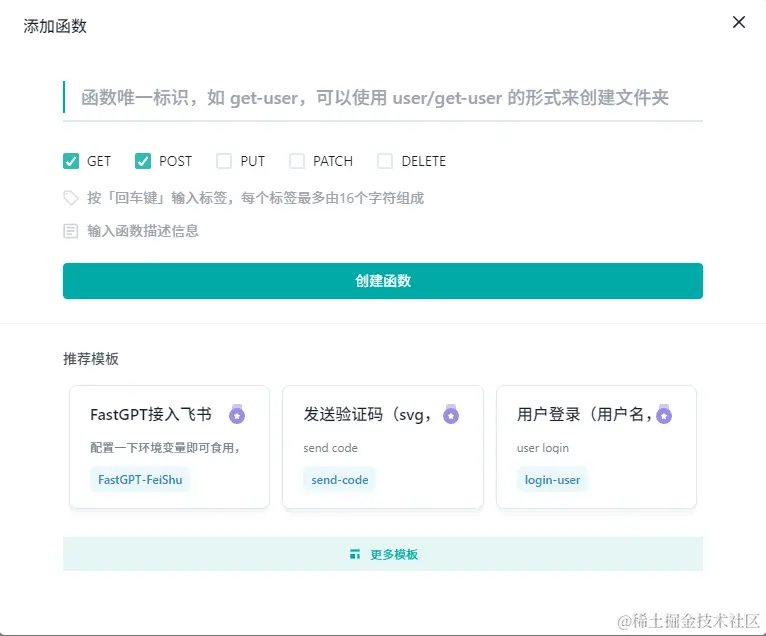The image size is (766, 636).
Task: Enable the DELETE method checkbox
Action: click(x=385, y=161)
